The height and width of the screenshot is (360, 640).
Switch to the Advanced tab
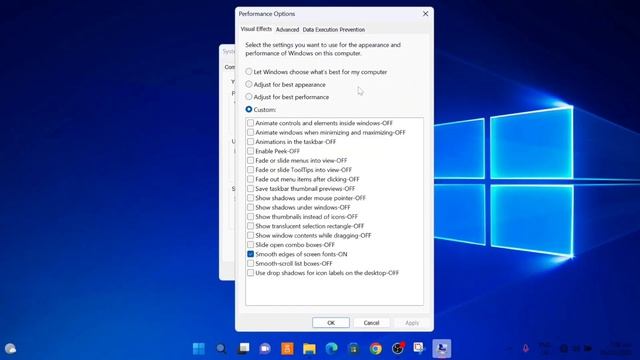point(287,29)
